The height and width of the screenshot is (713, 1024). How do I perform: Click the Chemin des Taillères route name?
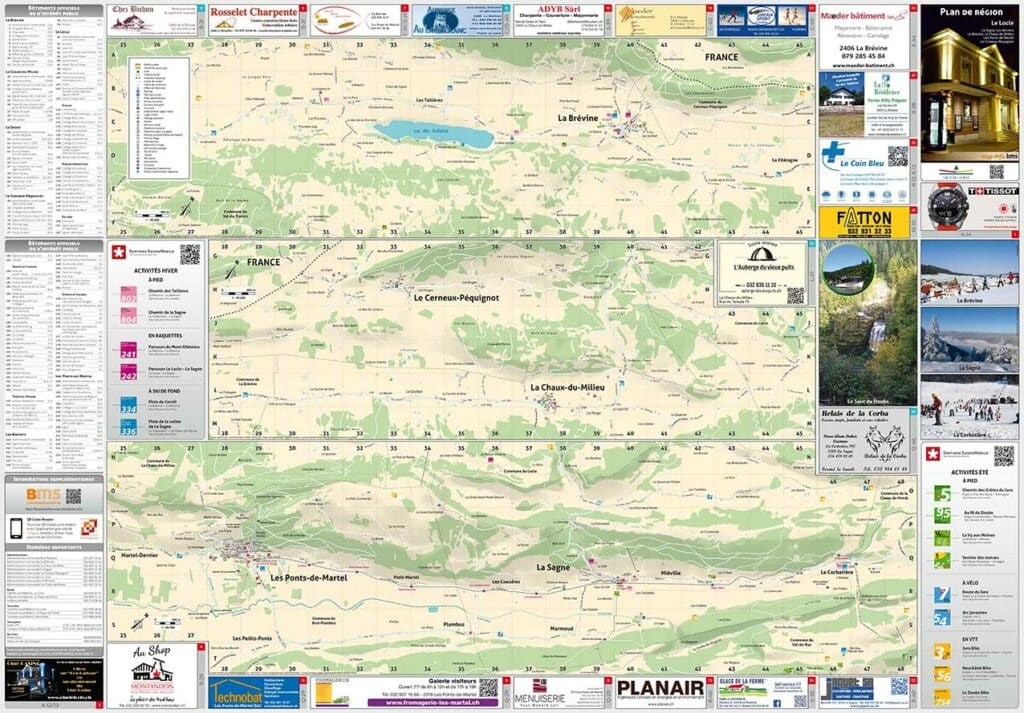tap(168, 291)
